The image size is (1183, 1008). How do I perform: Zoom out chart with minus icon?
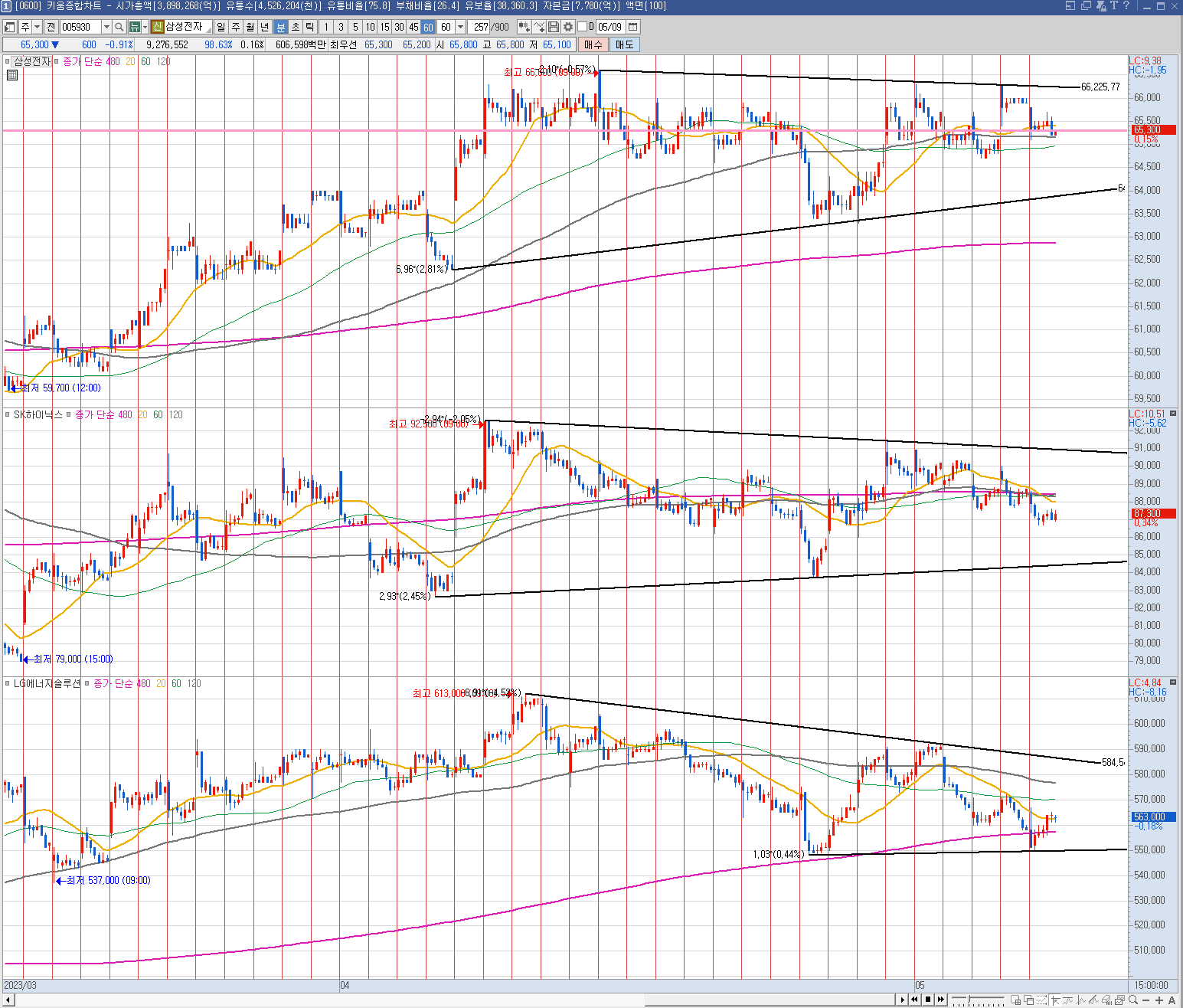click(1146, 1000)
